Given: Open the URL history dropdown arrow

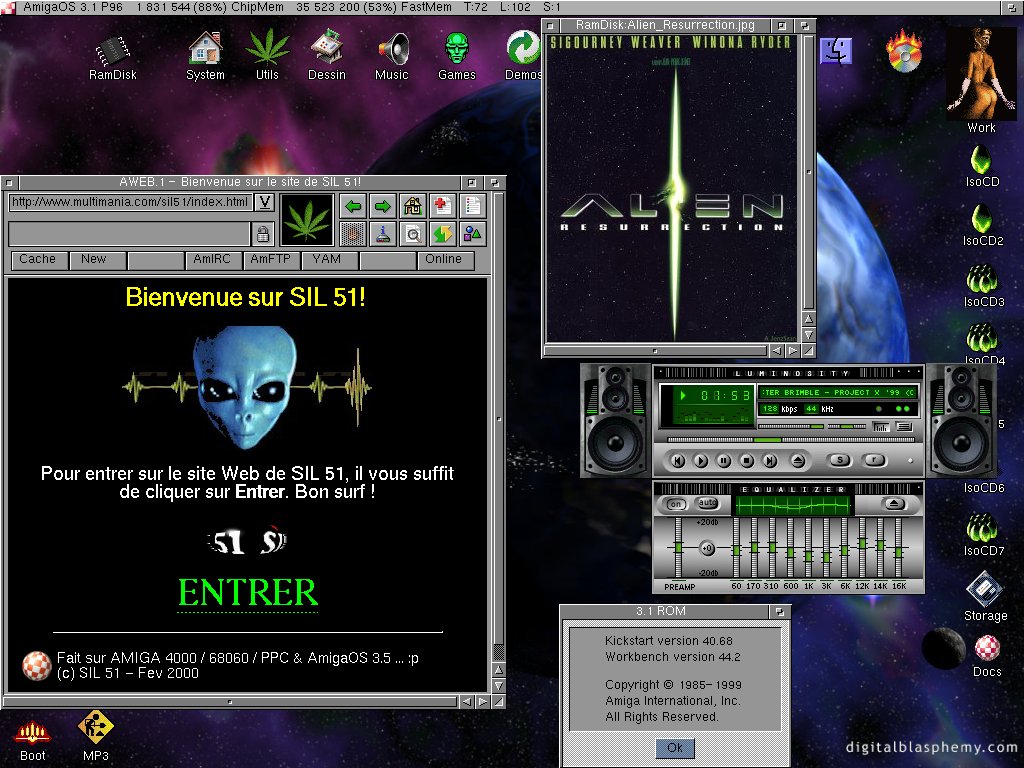Looking at the screenshot, I should (x=264, y=203).
